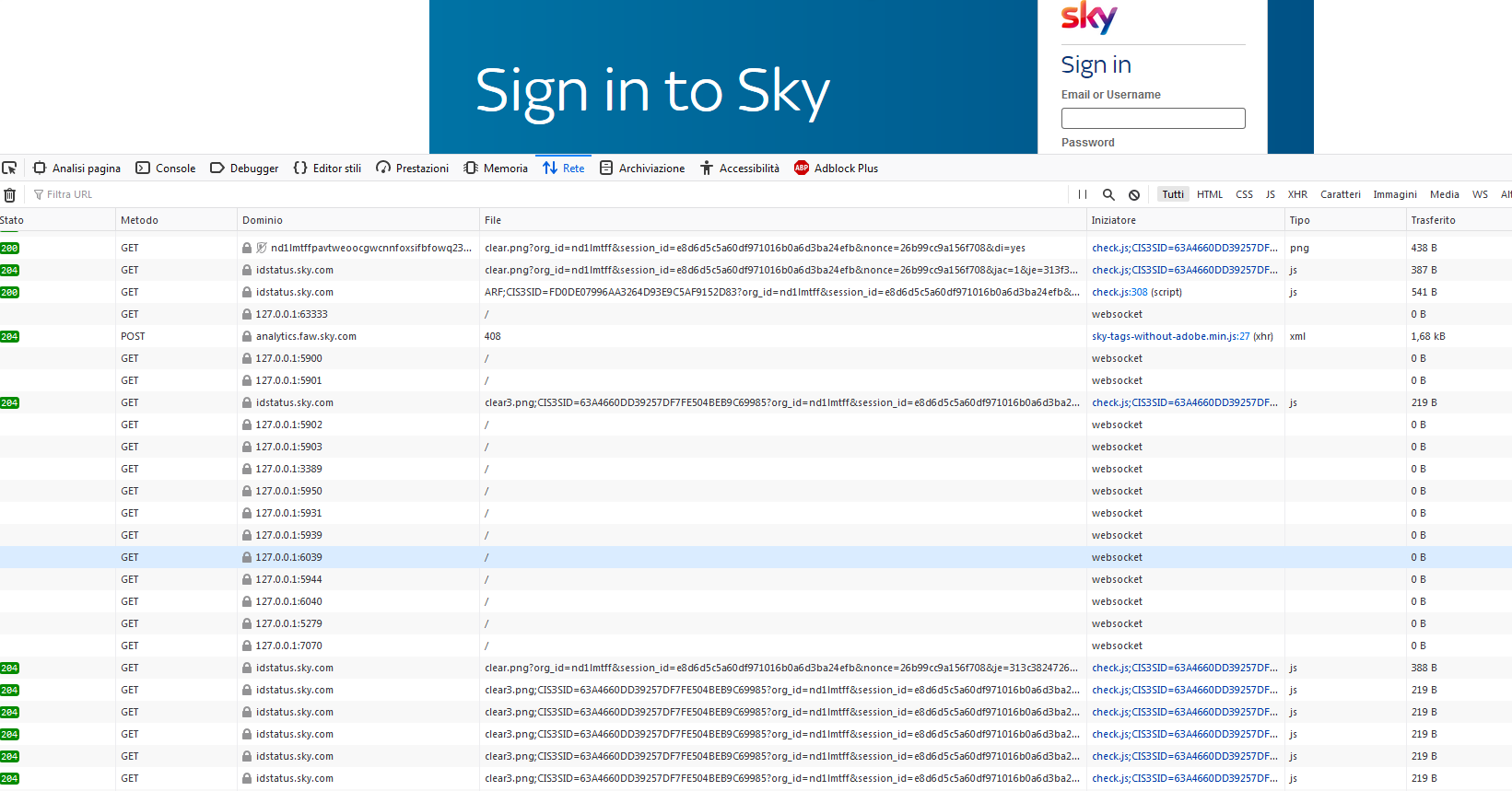Switch to Prestazioni tab
Screen dimensions: 1512x791
click(413, 169)
